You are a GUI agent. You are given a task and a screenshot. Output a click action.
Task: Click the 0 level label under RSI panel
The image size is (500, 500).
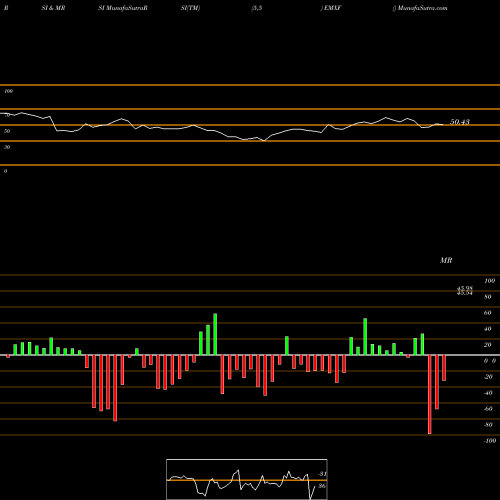(x=5, y=171)
